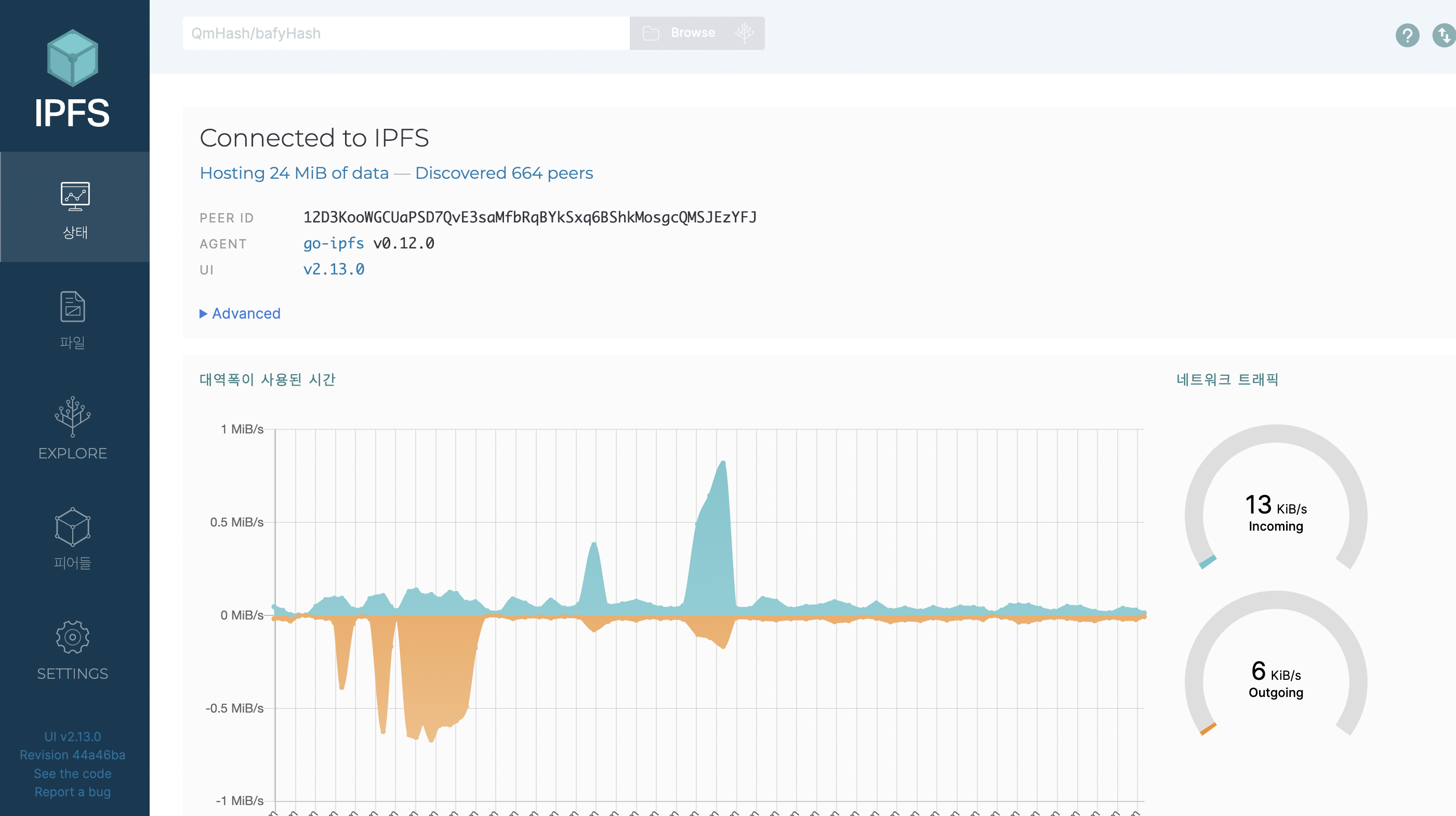The image size is (1456, 816).
Task: Open the Revision 44a46ba link
Action: pos(72,755)
